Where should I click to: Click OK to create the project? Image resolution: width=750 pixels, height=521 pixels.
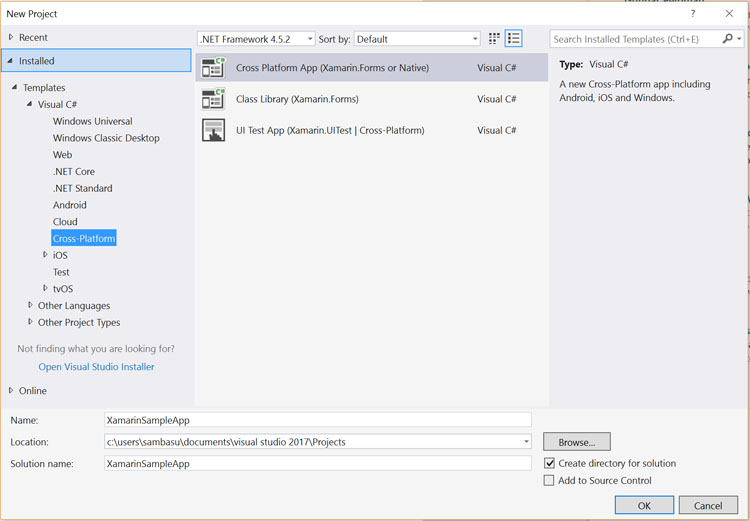644,505
